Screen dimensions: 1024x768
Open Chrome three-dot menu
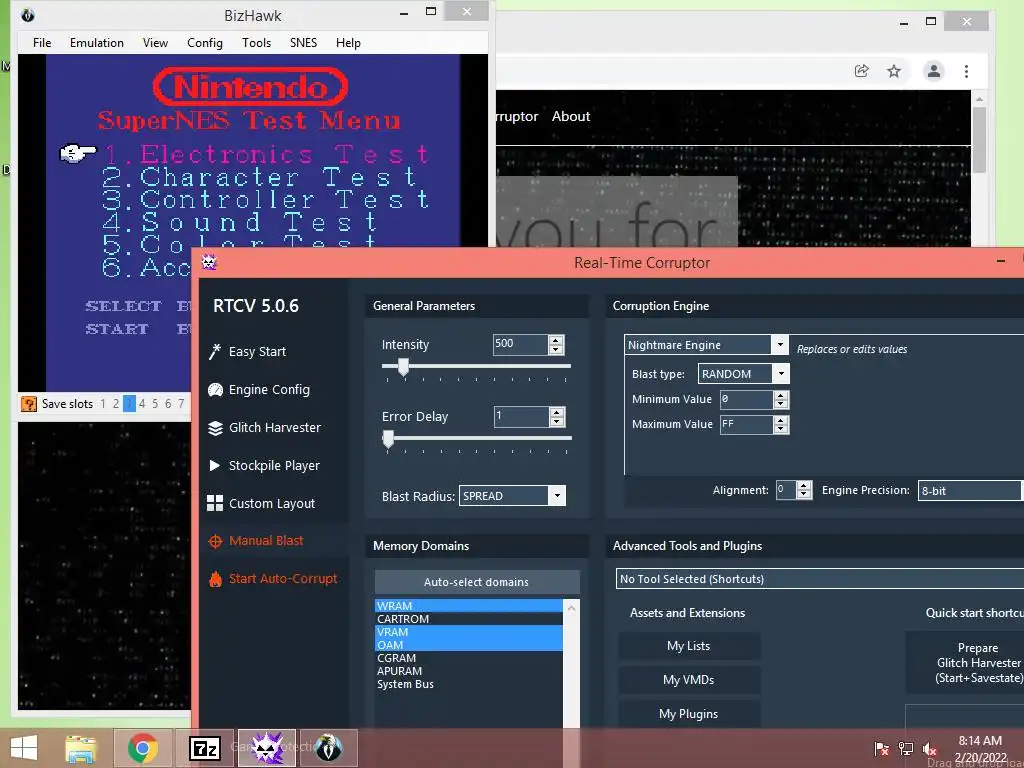pos(966,71)
